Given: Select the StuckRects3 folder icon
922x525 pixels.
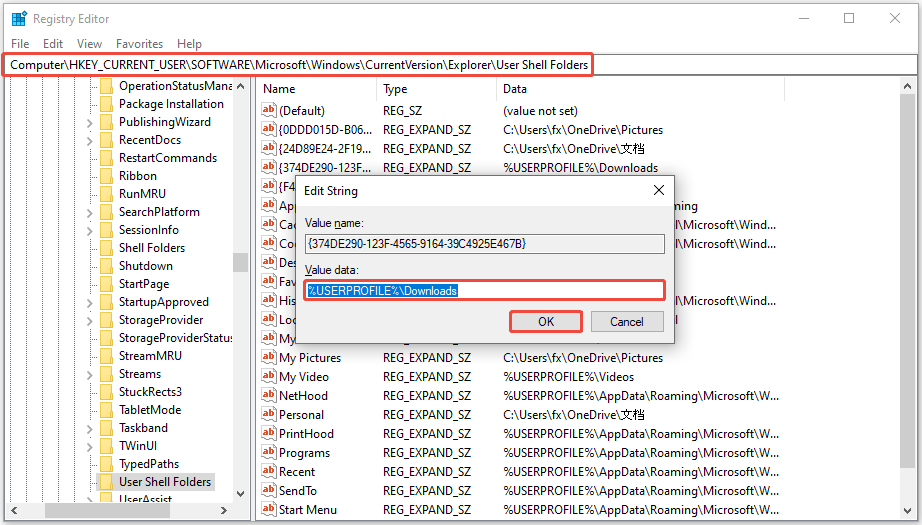Looking at the screenshot, I should [106, 392].
